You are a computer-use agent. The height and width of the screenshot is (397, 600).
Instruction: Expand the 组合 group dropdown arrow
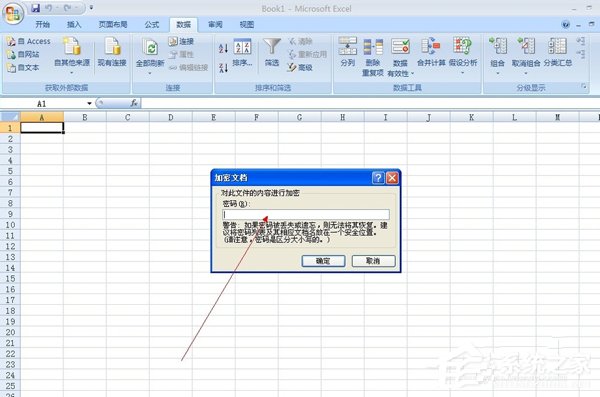497,73
